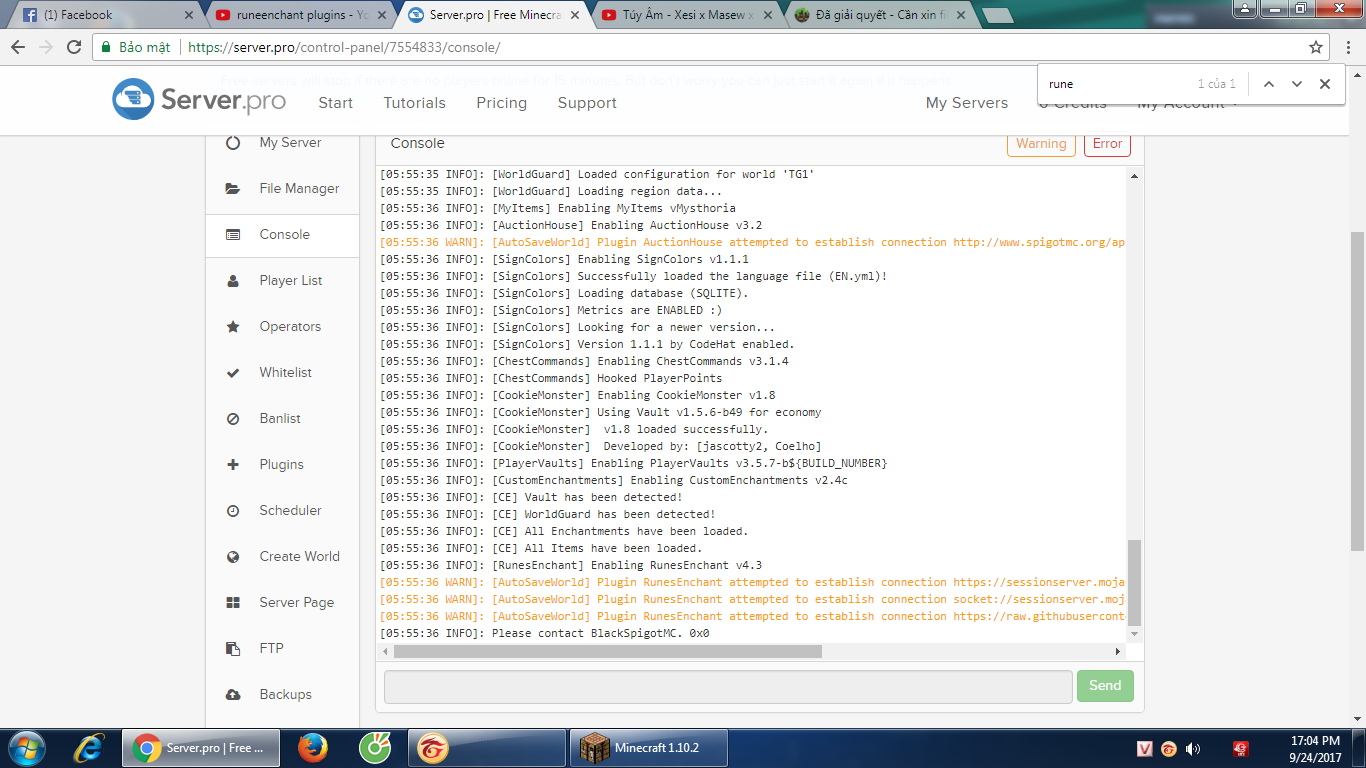This screenshot has width=1366, height=768.
Task: Click the console vertical scrollbar down arrow
Action: click(x=1134, y=634)
